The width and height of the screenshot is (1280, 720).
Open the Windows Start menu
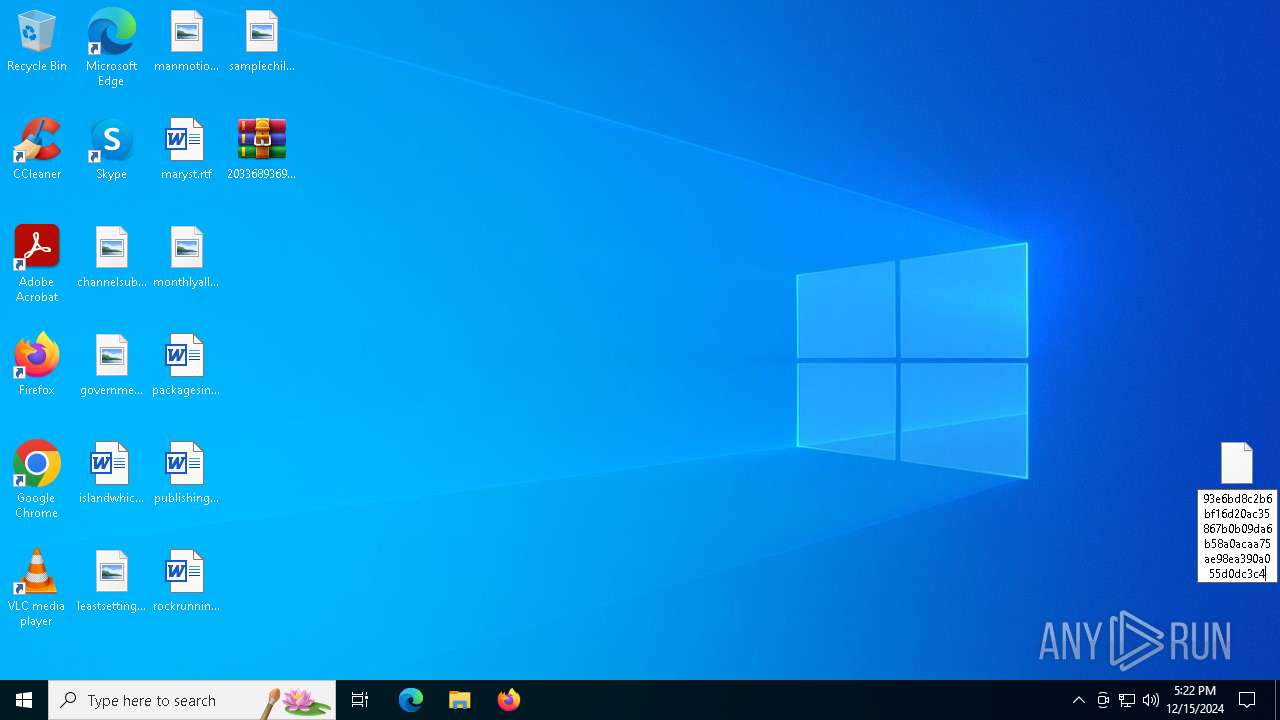24,700
